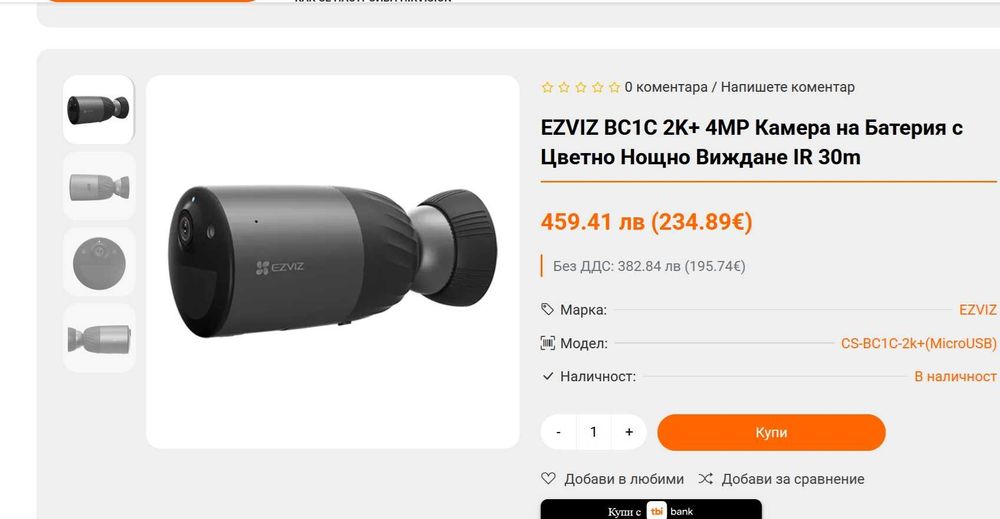The image size is (1000, 519).
Task: Click the heart icon for favorites
Action: click(x=548, y=478)
